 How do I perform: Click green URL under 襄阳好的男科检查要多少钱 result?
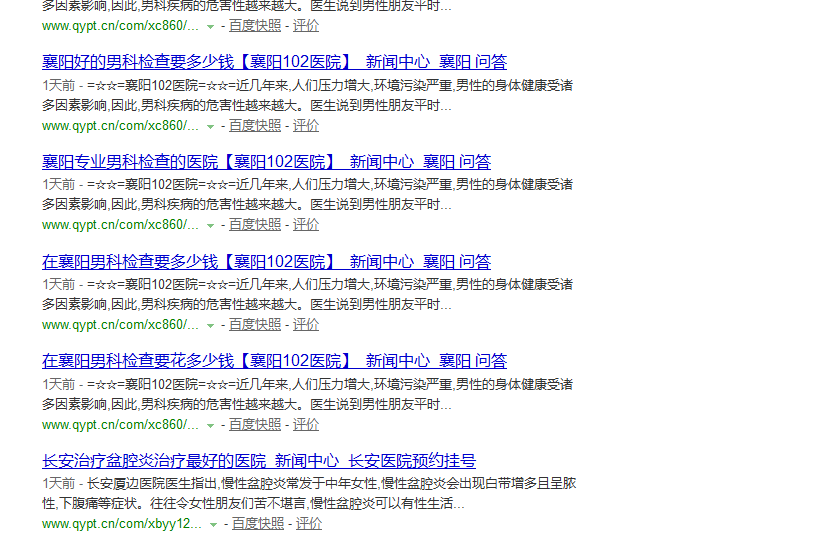point(120,126)
